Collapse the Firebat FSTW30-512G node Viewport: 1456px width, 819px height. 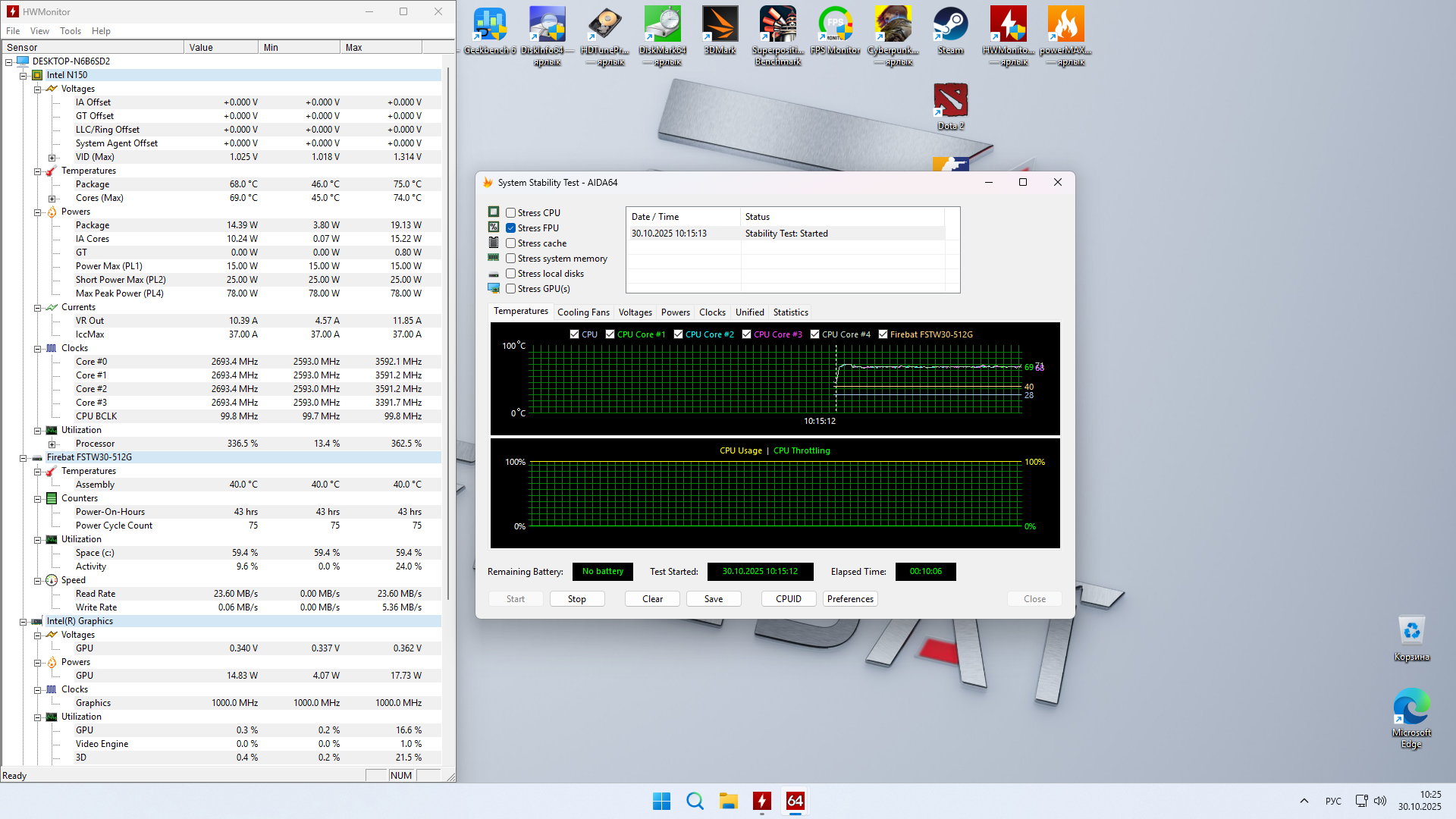[x=24, y=458]
